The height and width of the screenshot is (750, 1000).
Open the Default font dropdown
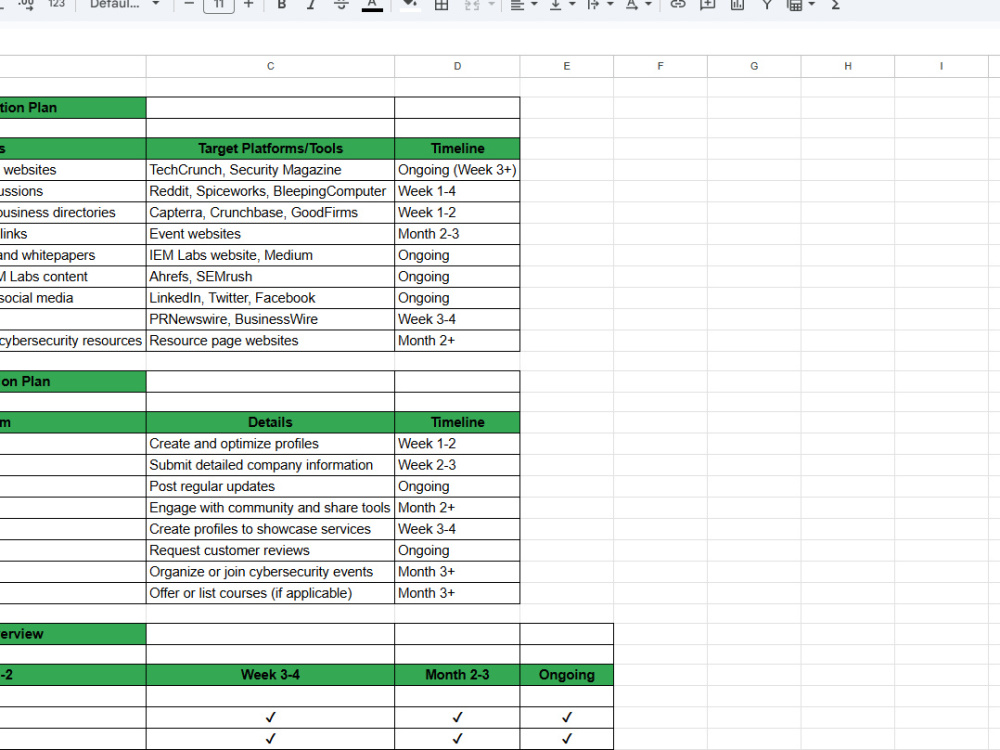click(124, 4)
